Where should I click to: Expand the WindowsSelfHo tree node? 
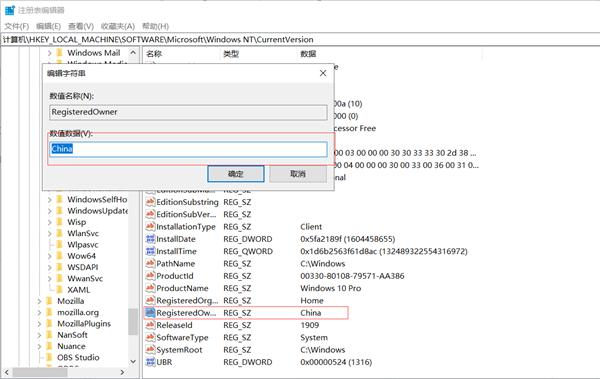coord(50,199)
